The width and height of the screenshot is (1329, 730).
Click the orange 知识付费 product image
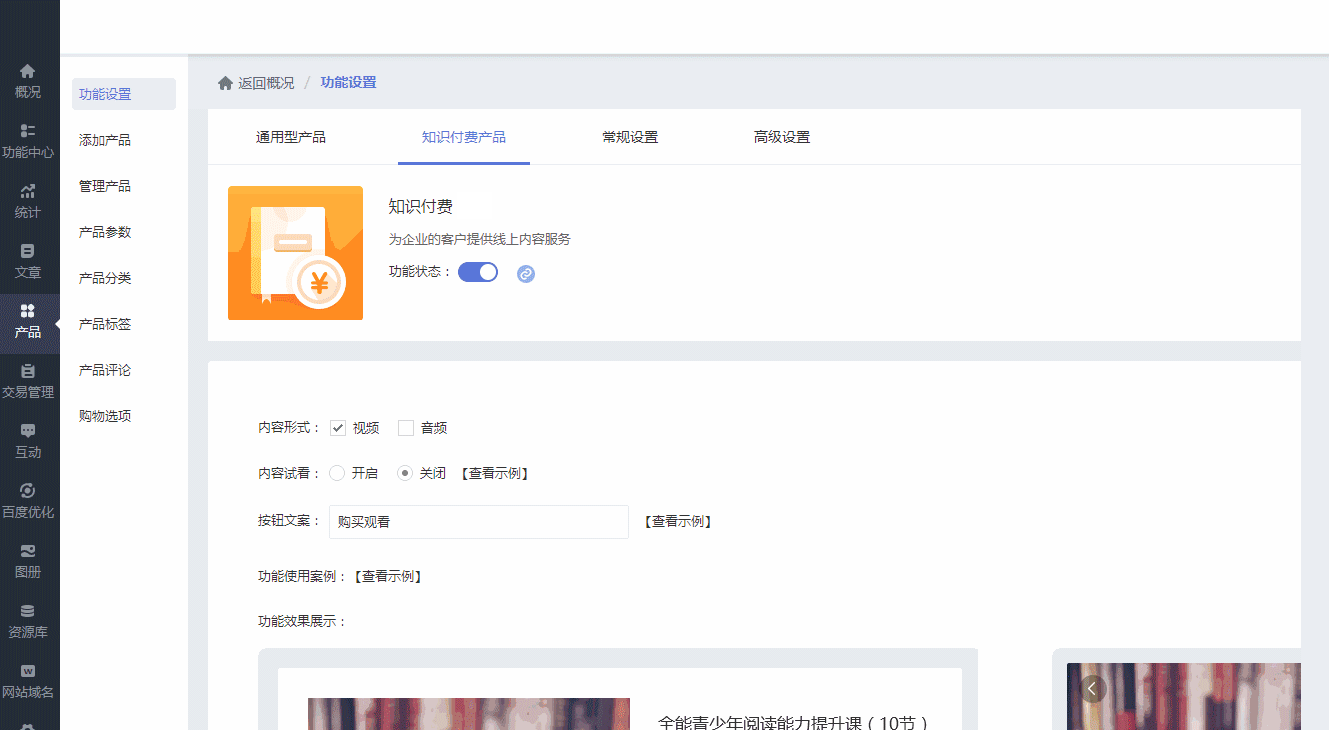[x=295, y=253]
